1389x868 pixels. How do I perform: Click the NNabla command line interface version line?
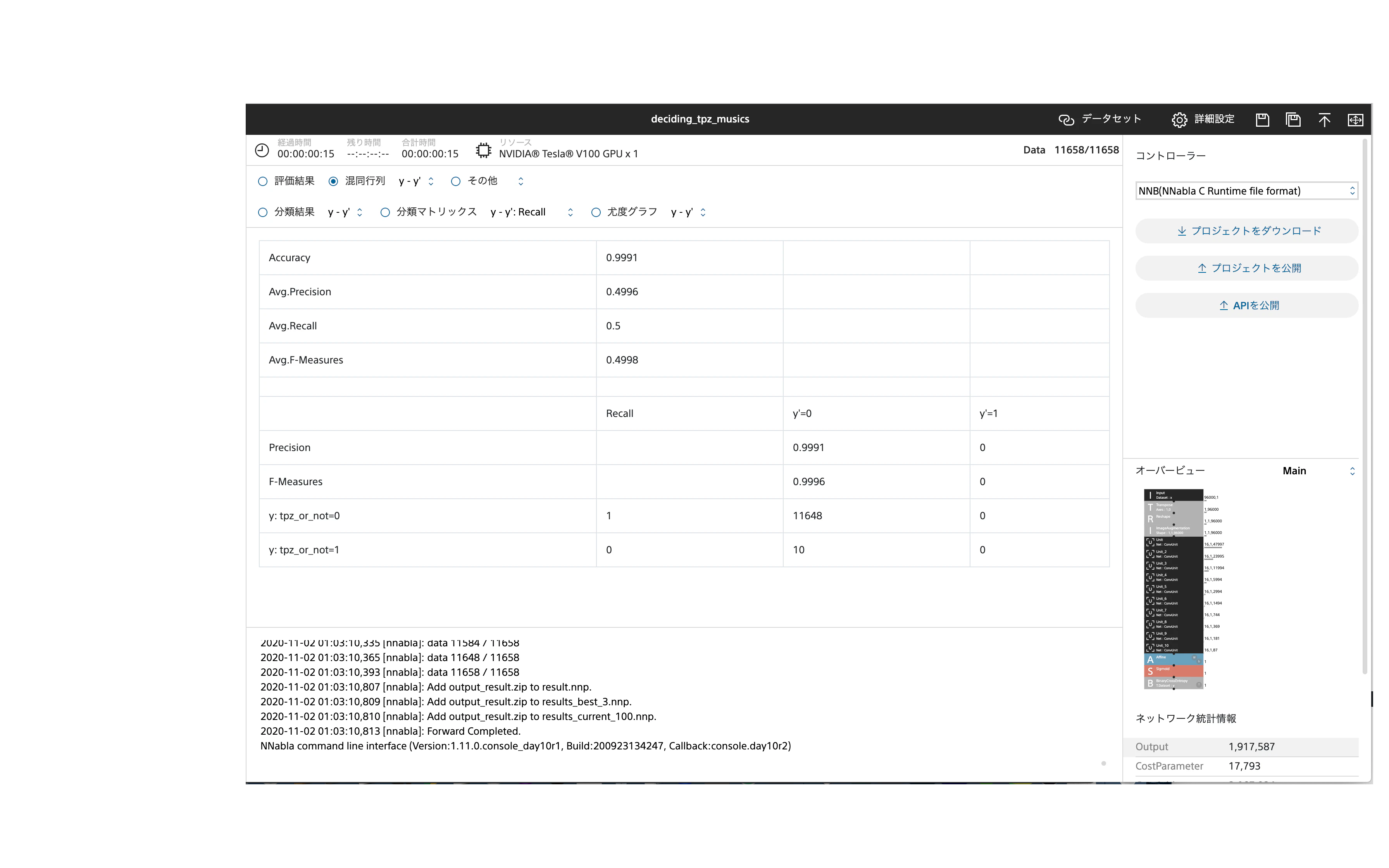click(526, 746)
